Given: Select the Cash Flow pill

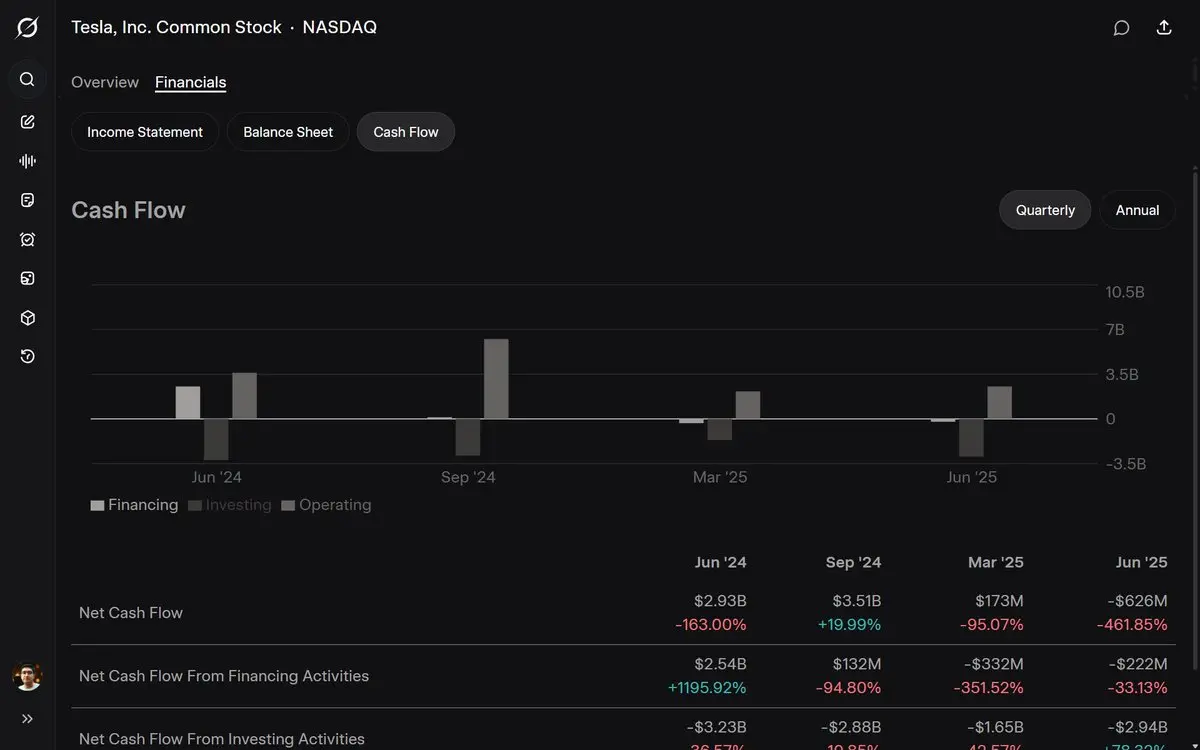Looking at the screenshot, I should click(x=406, y=132).
